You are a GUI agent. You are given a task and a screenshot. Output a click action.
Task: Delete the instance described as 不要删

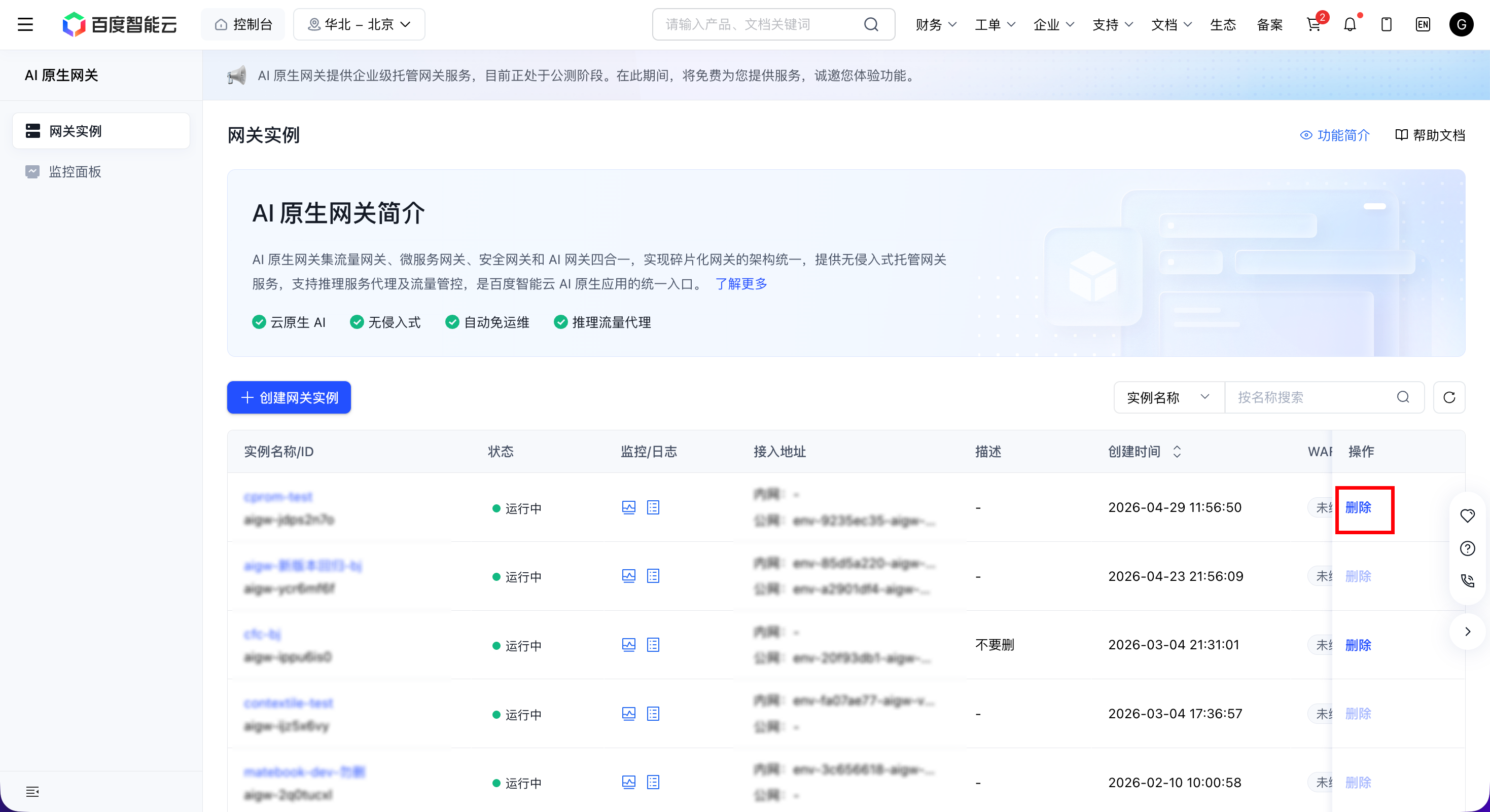coord(1358,645)
